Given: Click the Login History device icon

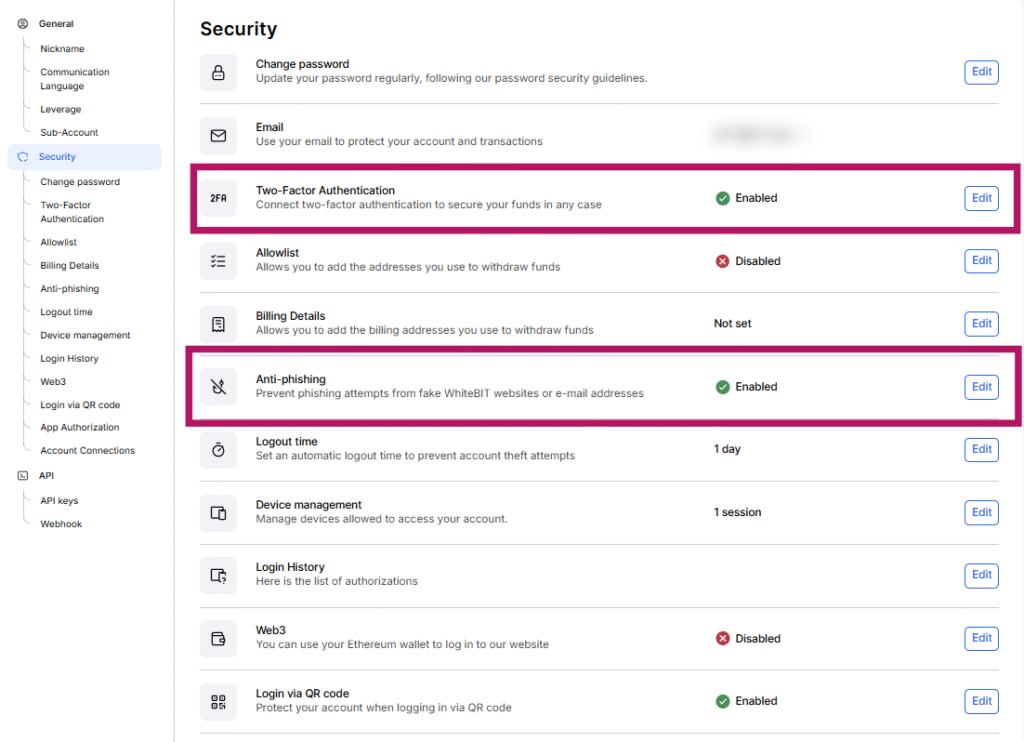Looking at the screenshot, I should coord(218,575).
